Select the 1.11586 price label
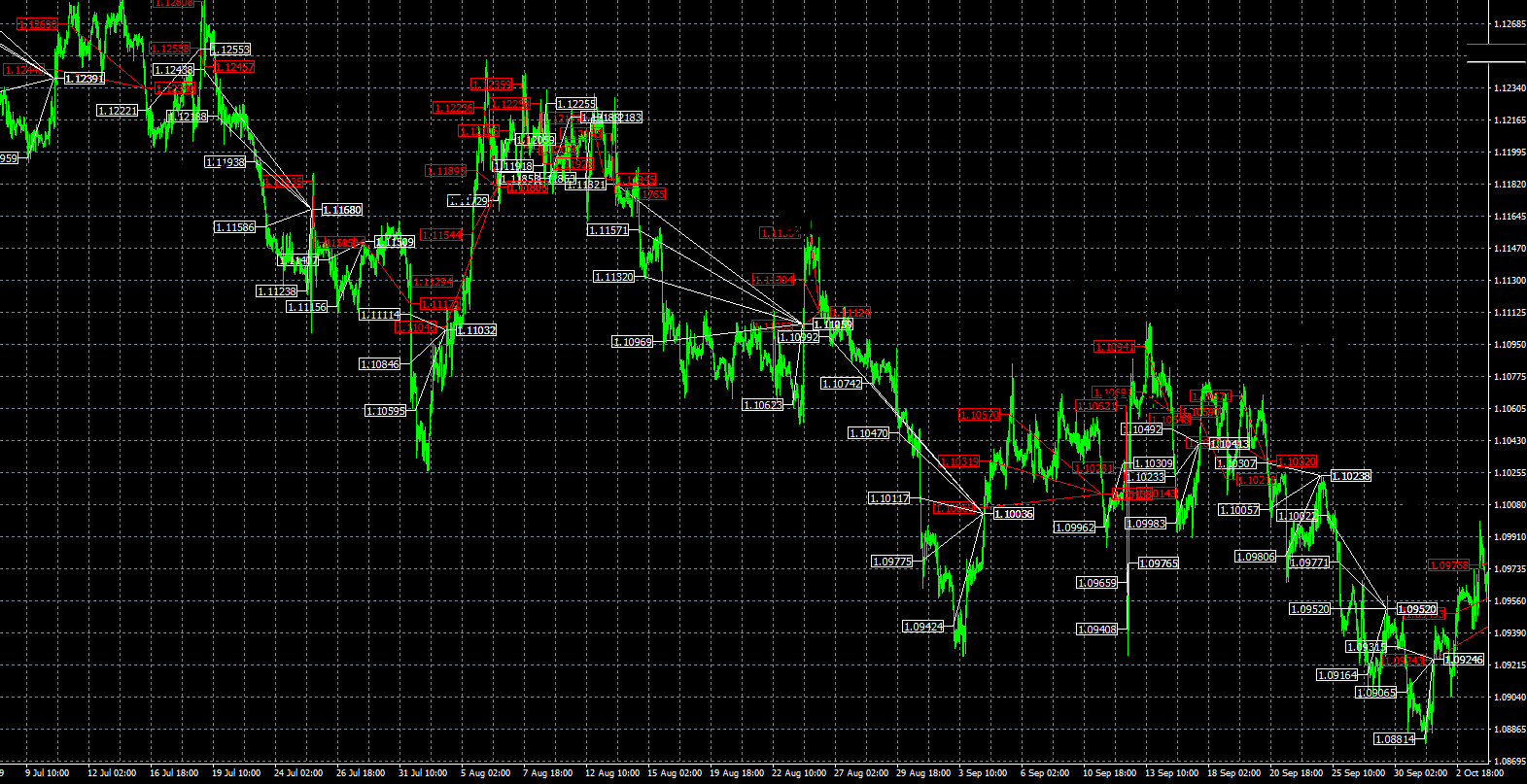 coord(235,227)
